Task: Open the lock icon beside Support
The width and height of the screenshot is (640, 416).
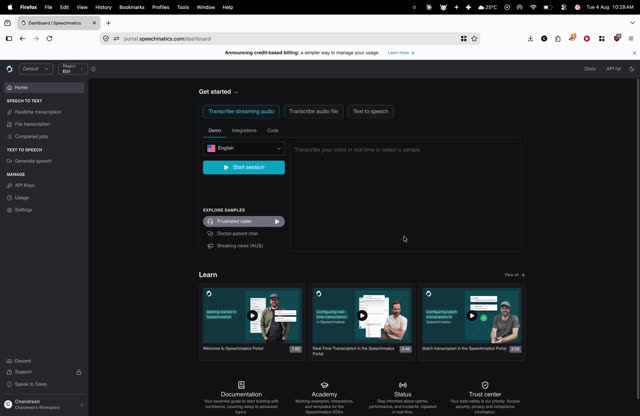Action: [x=79, y=372]
